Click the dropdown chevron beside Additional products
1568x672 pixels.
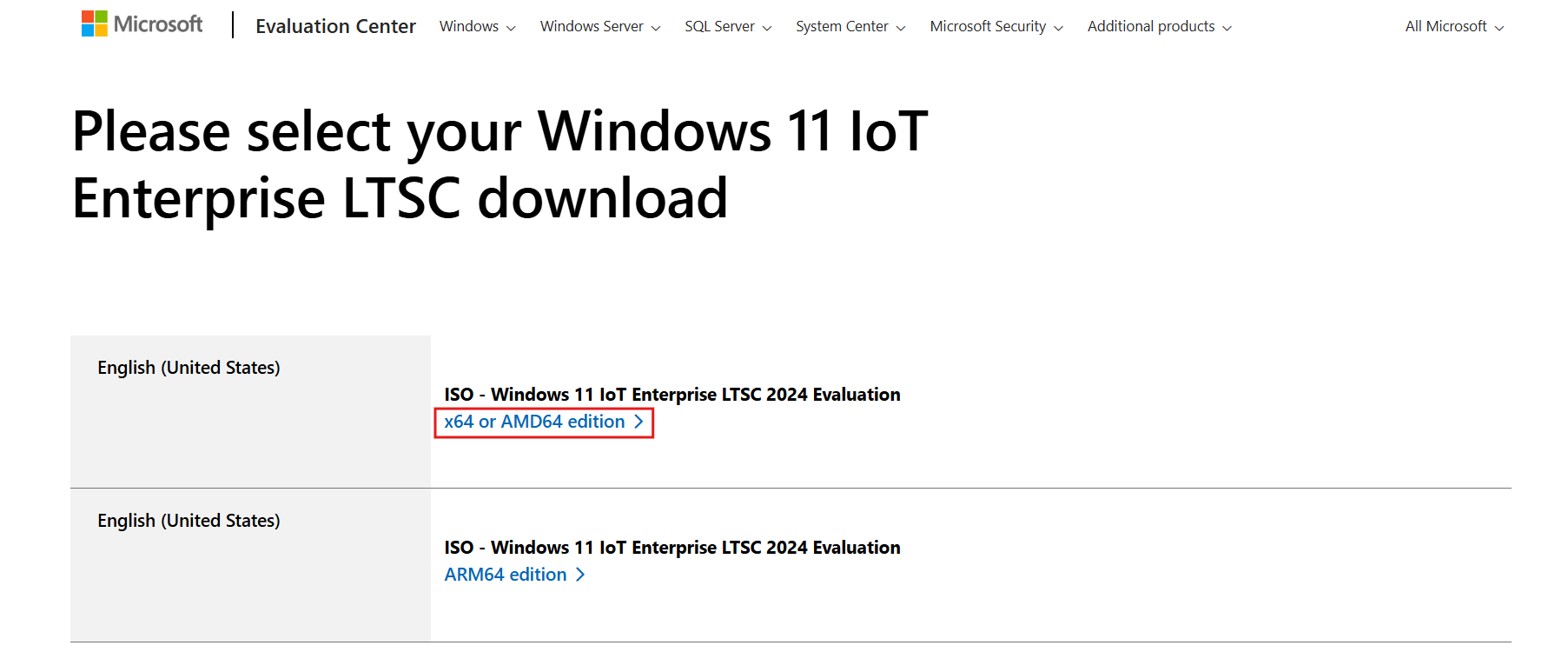coord(1228,27)
